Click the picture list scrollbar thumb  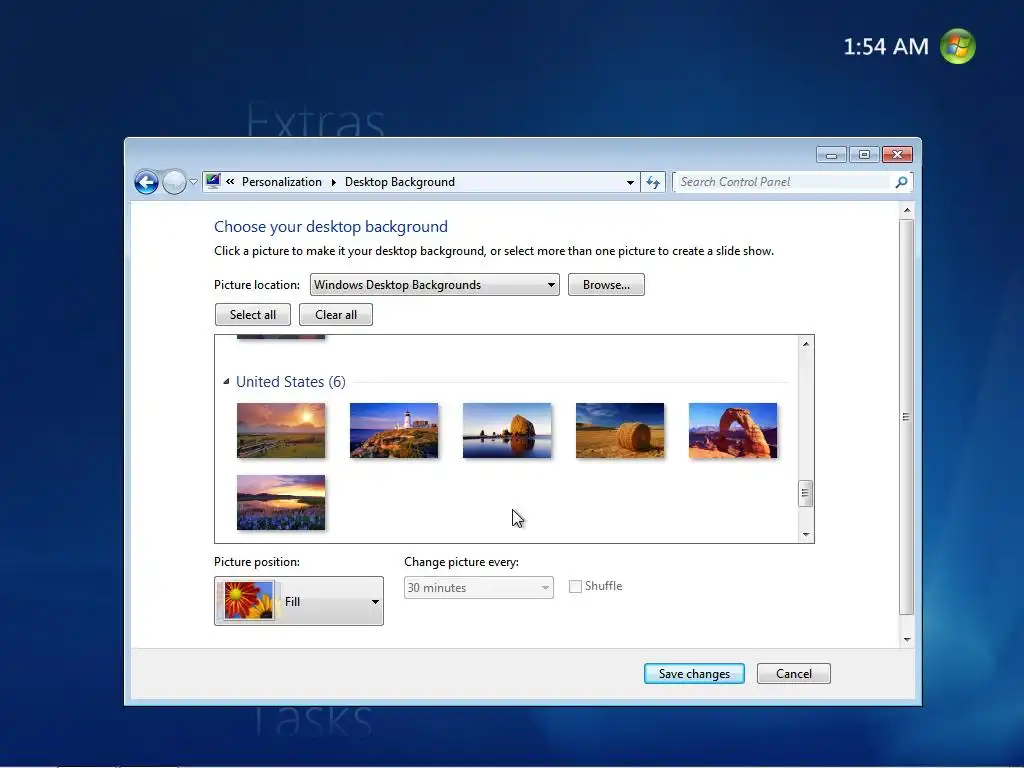tap(805, 494)
